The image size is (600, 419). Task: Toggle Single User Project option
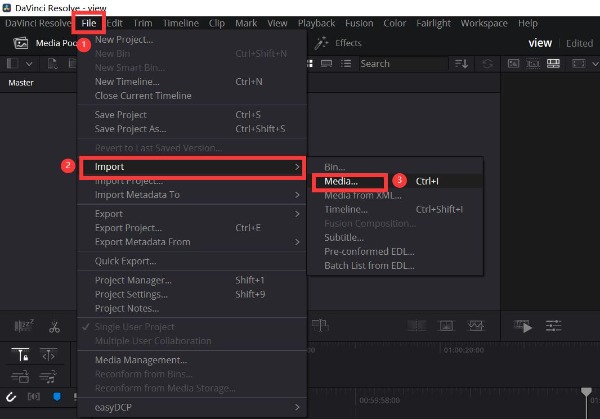tap(192, 327)
